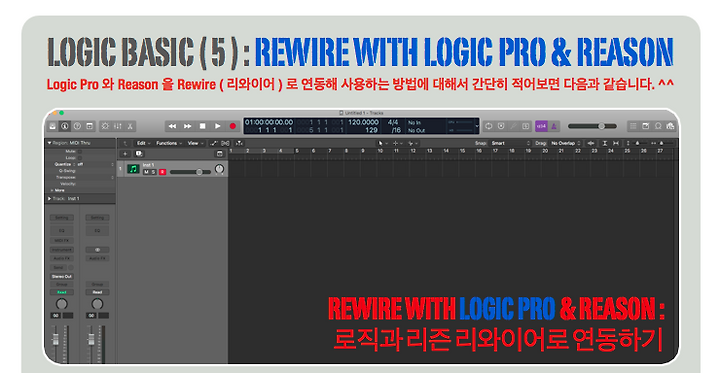Open the Loop Browser button
The height and width of the screenshot is (373, 720).
tap(658, 126)
